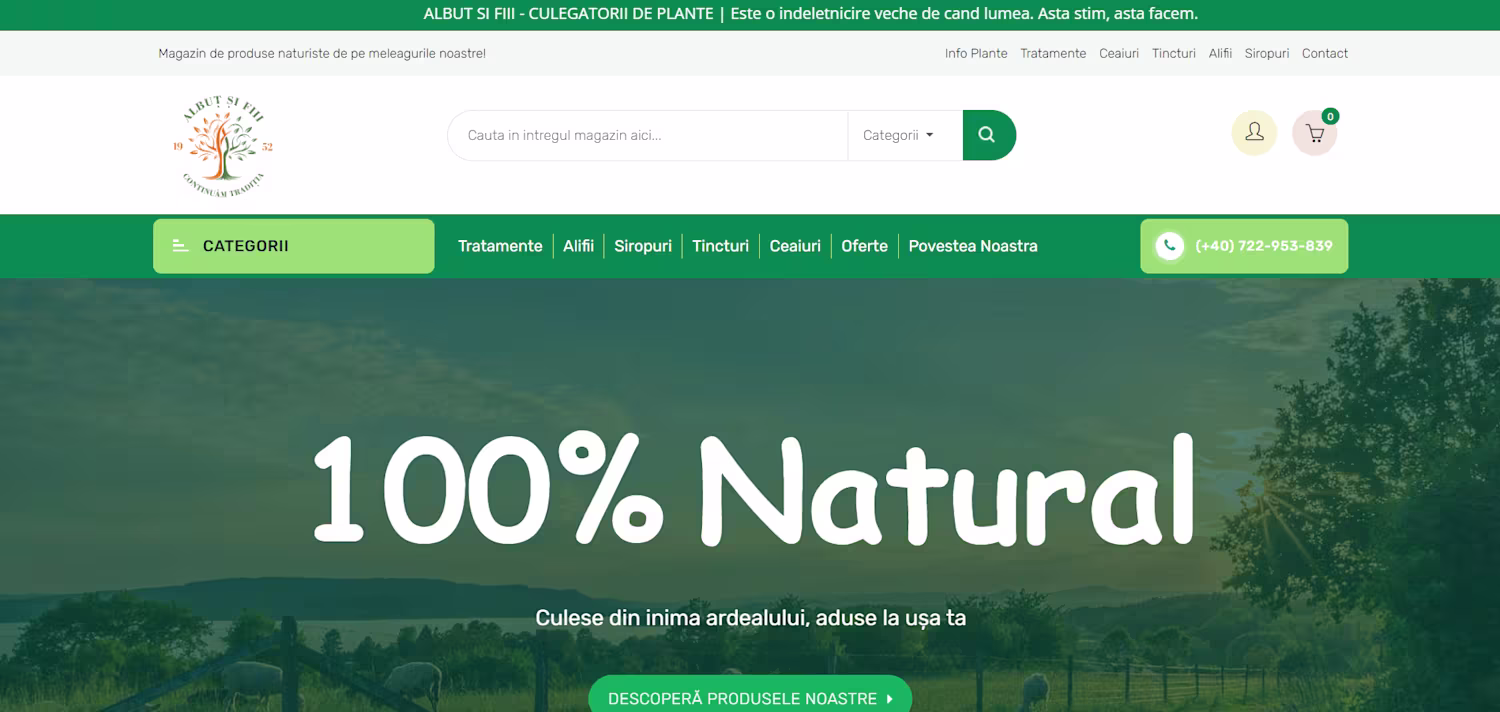The width and height of the screenshot is (1500, 712).
Task: Click 'Magazin de produse naturiste' tagline text
Action: [x=322, y=53]
